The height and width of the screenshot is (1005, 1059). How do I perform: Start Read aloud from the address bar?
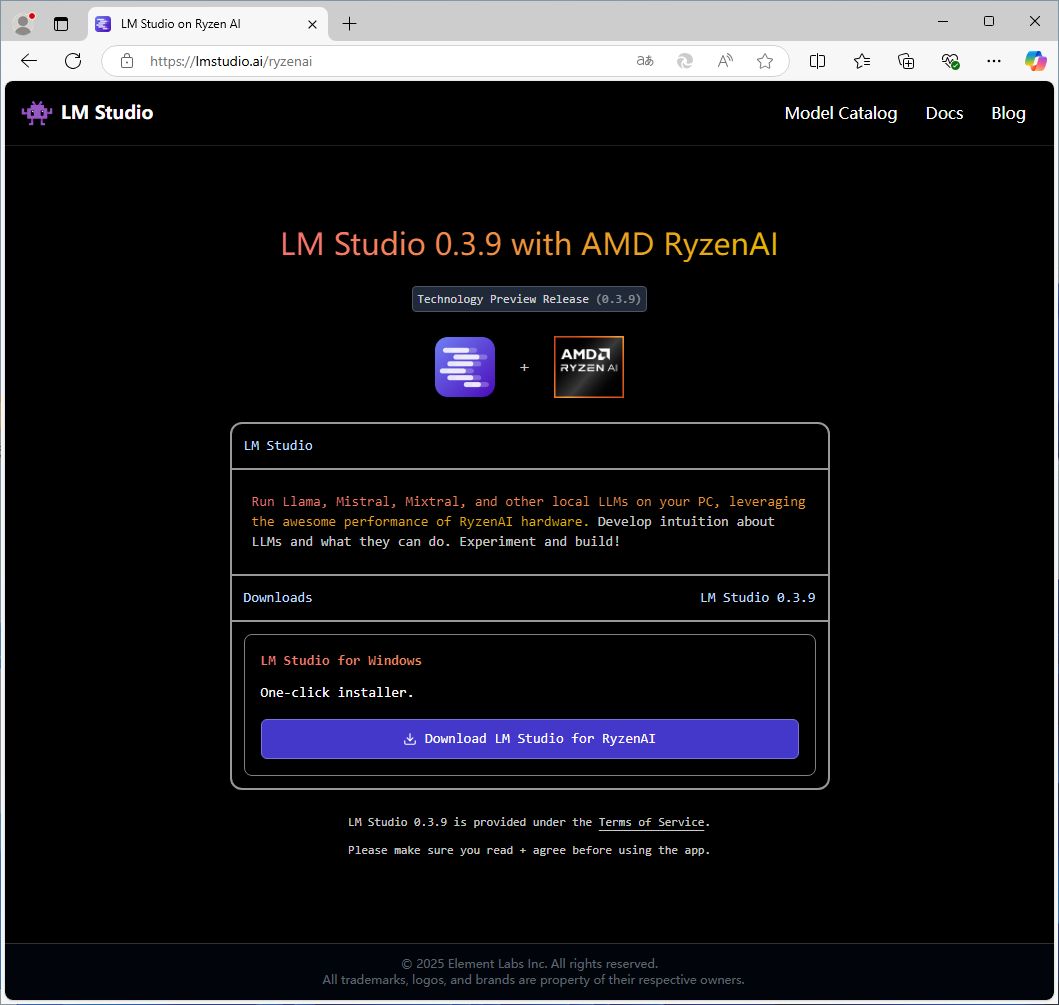725,61
